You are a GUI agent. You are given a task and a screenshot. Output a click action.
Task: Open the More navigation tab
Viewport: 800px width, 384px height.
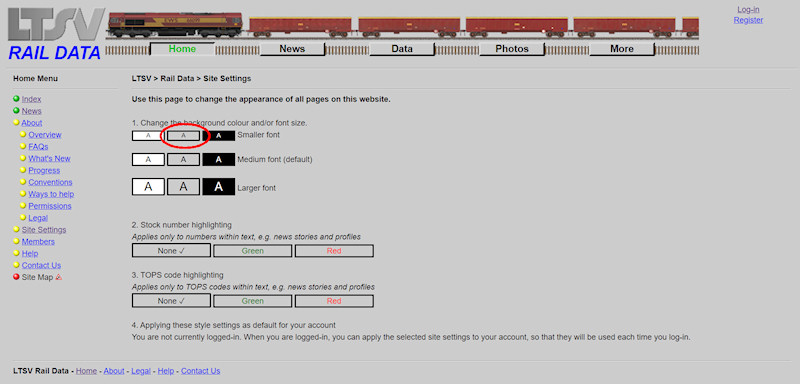[622, 49]
